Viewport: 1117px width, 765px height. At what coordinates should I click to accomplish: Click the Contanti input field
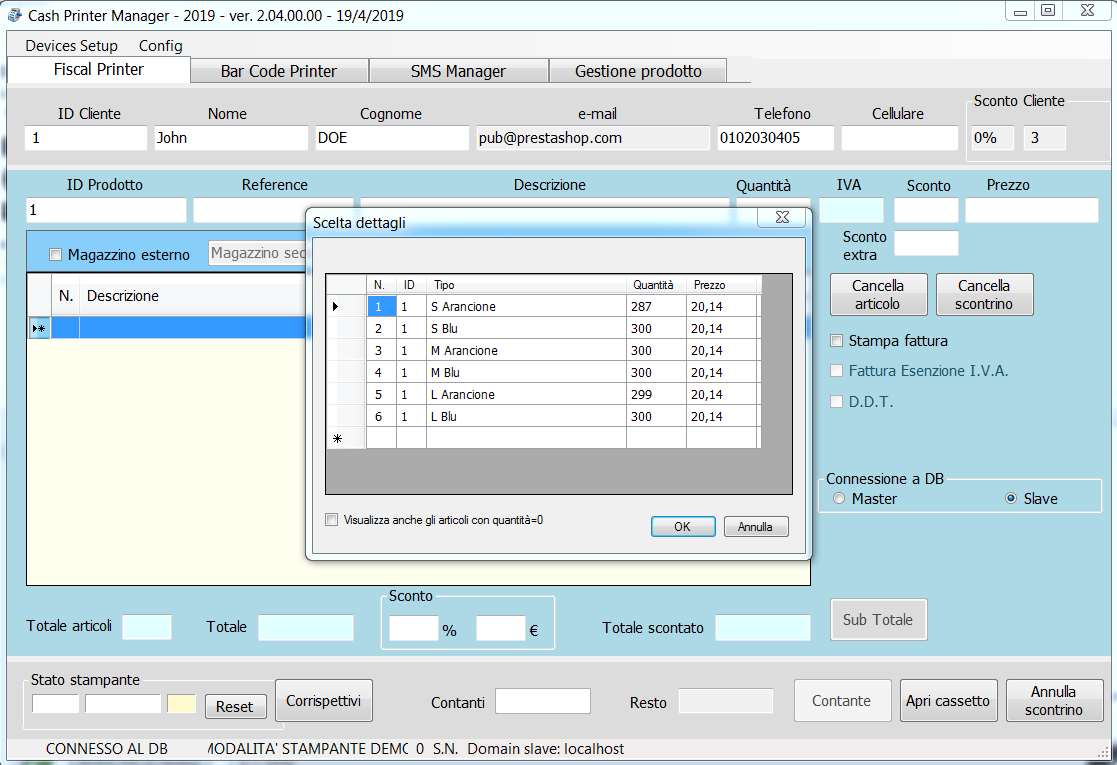click(x=542, y=701)
